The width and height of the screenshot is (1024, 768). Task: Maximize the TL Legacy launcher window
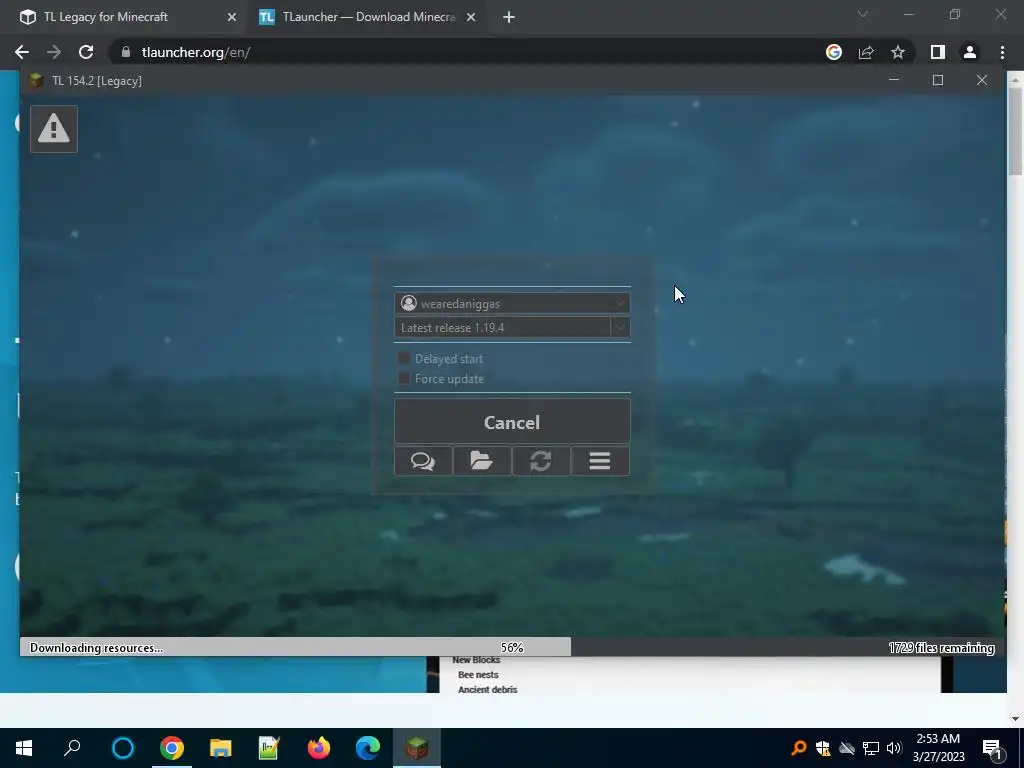[938, 80]
